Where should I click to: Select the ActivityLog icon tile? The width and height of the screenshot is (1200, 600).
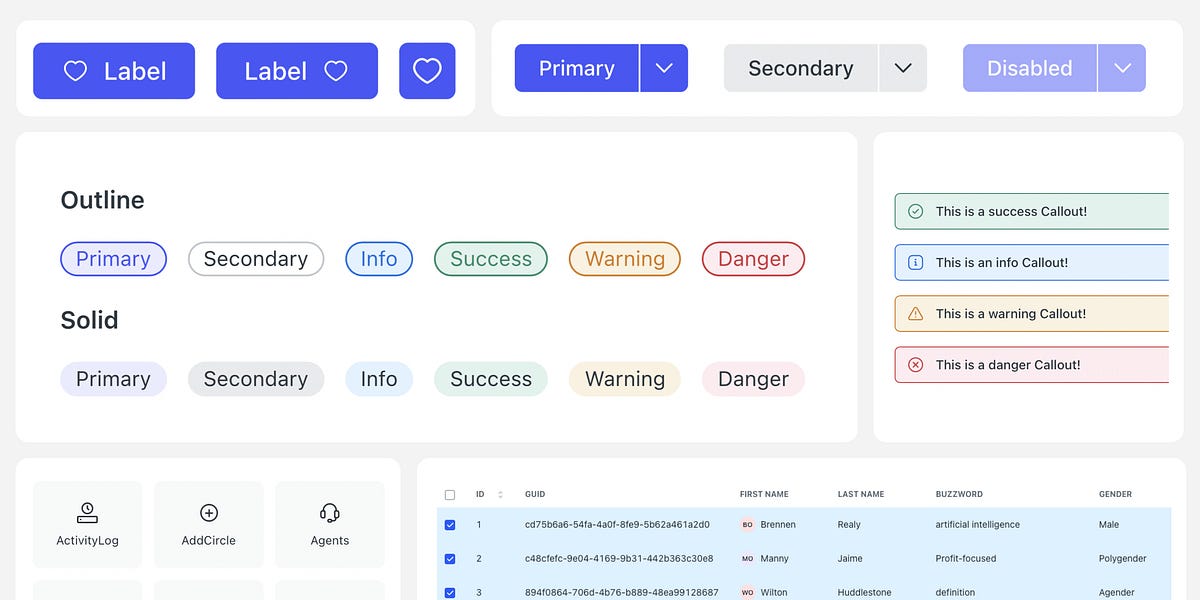click(x=87, y=524)
